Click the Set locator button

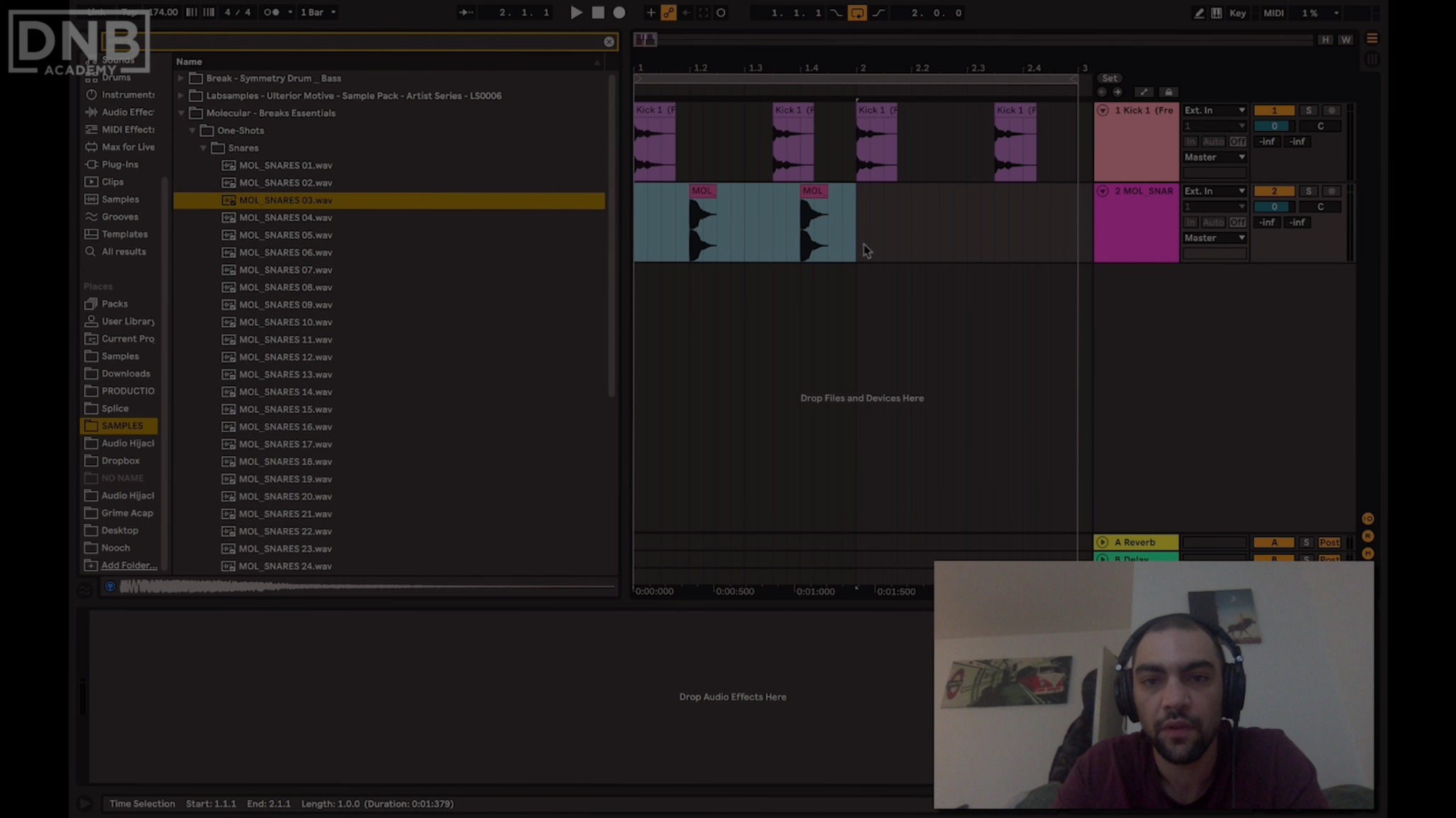click(x=1109, y=78)
